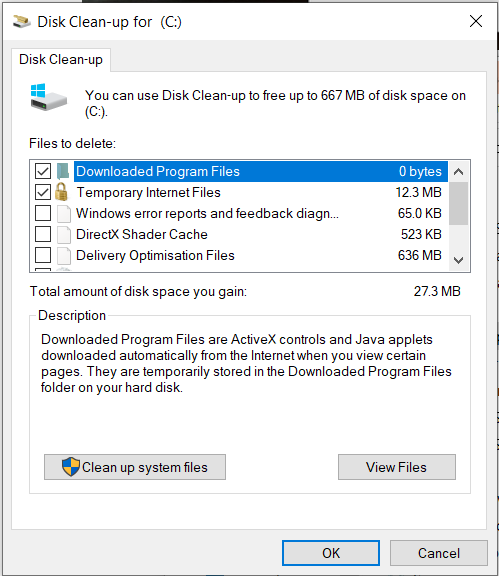499x576 pixels.
Task: Click the shield icon on Clean up system files
Action: [71, 467]
